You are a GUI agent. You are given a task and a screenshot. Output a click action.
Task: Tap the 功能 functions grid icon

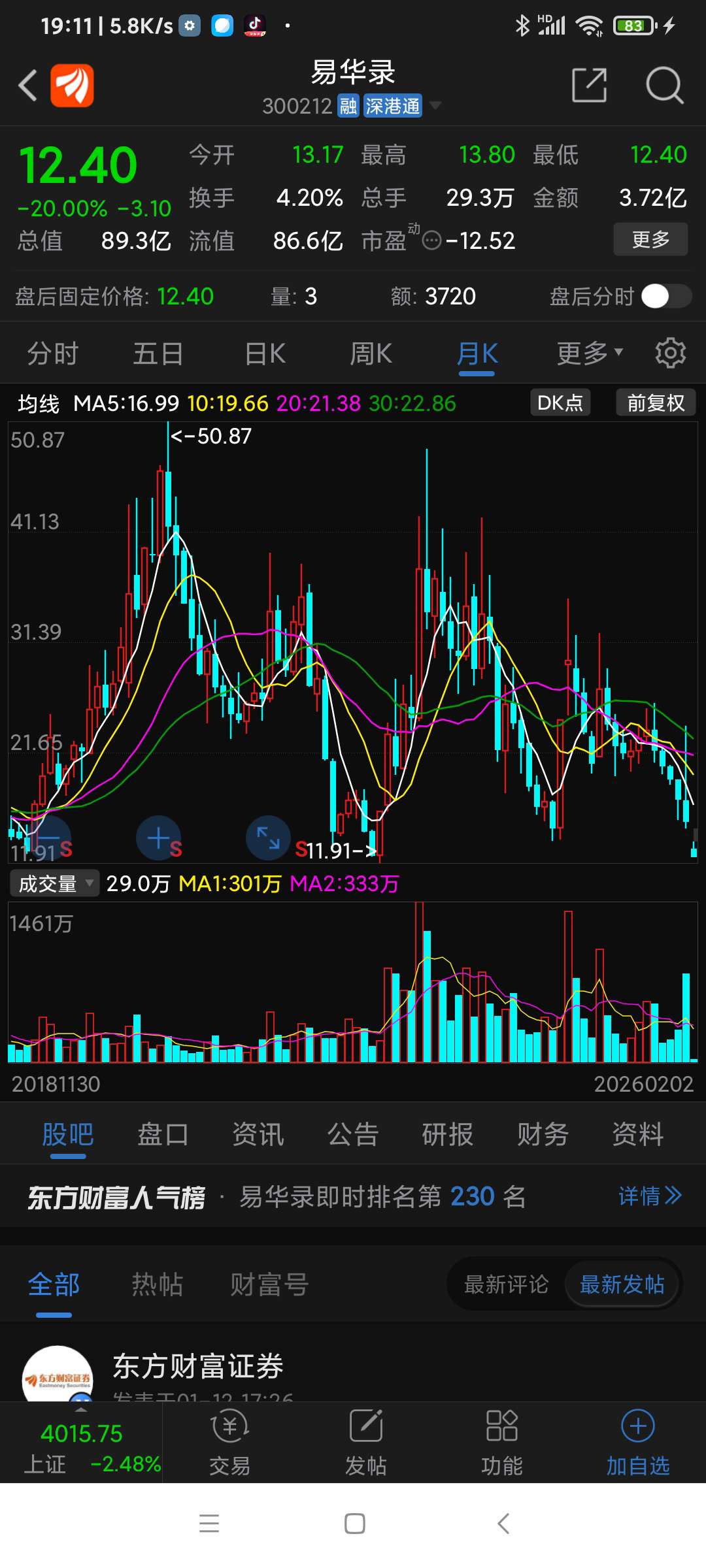click(x=502, y=1426)
